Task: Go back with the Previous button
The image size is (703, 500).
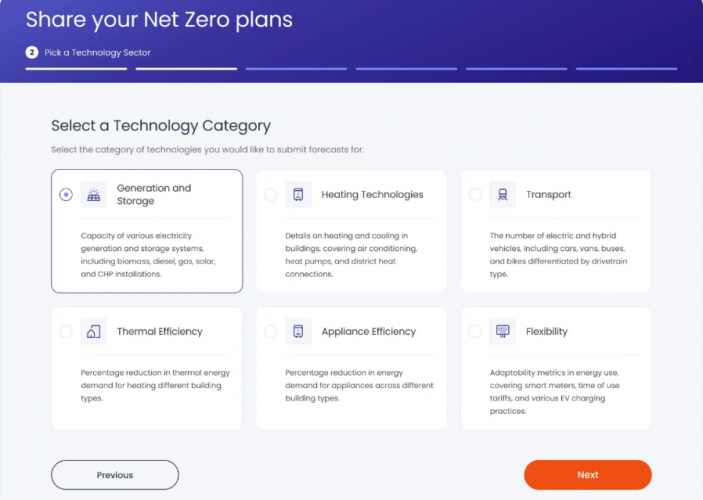Action: click(x=115, y=475)
